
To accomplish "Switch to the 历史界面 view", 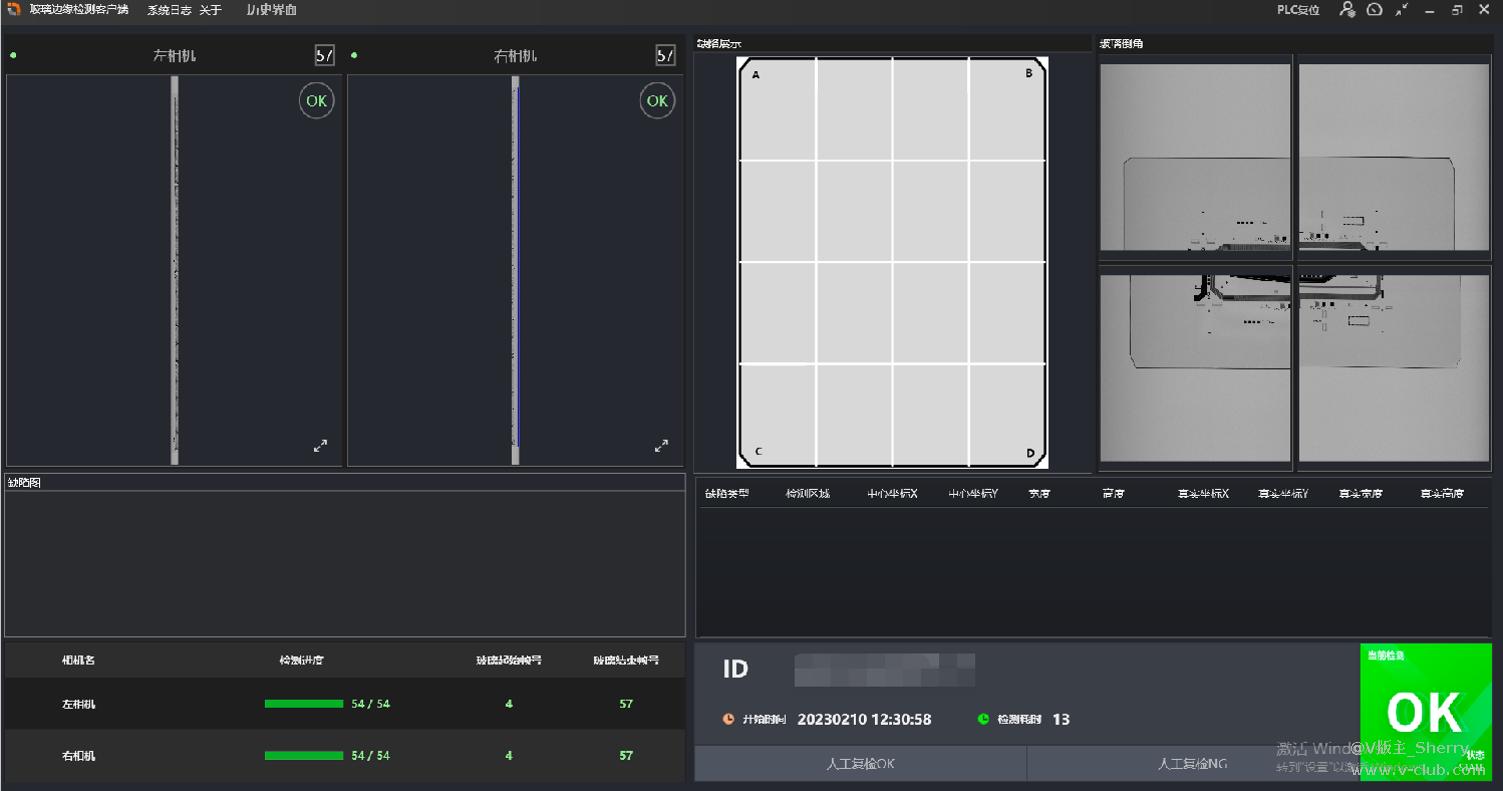I will tap(272, 10).
